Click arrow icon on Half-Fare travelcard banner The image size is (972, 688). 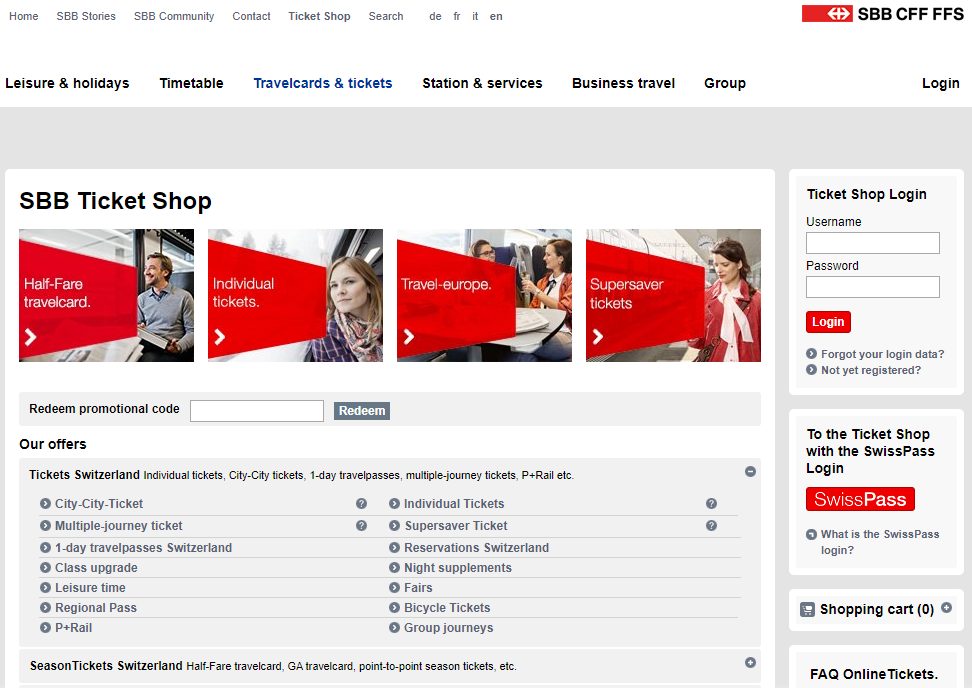click(30, 337)
